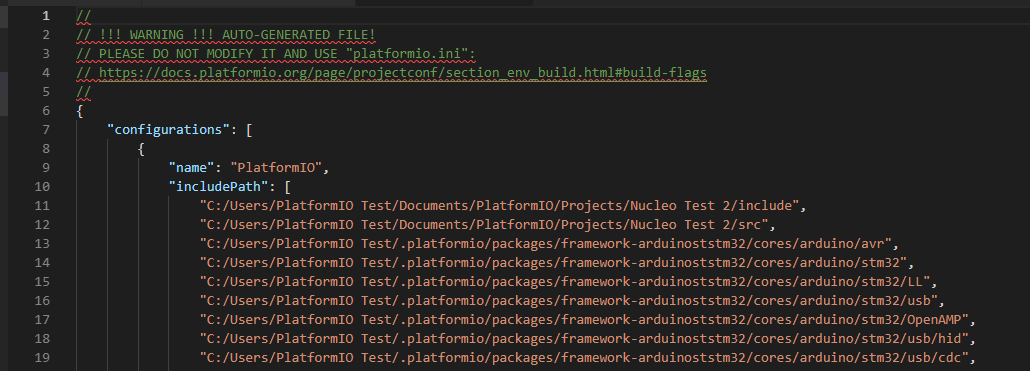Select the "includePath" key
1030x371 pixels.
point(219,186)
